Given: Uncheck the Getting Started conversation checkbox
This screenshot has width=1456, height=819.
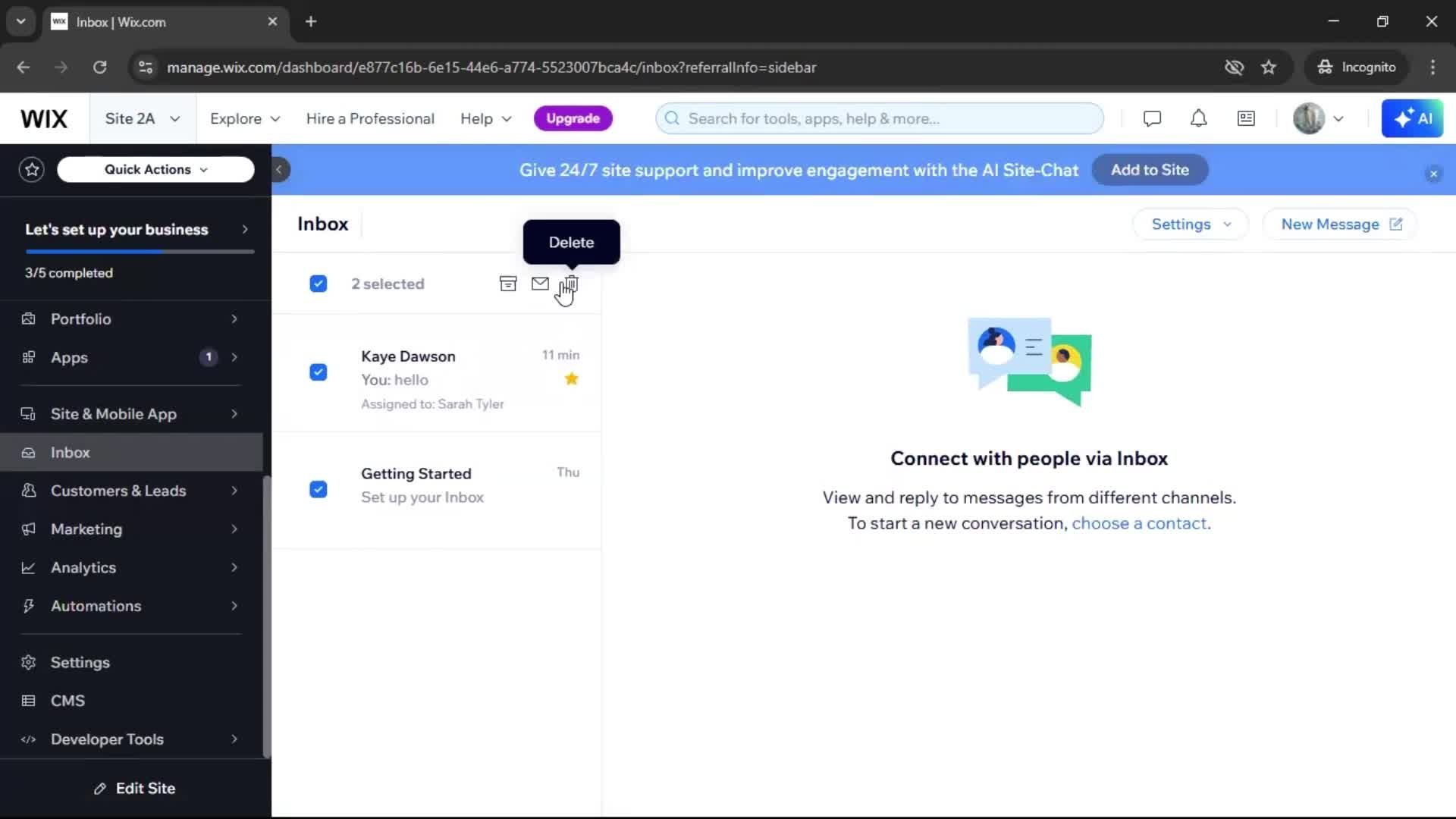Looking at the screenshot, I should coord(318,489).
